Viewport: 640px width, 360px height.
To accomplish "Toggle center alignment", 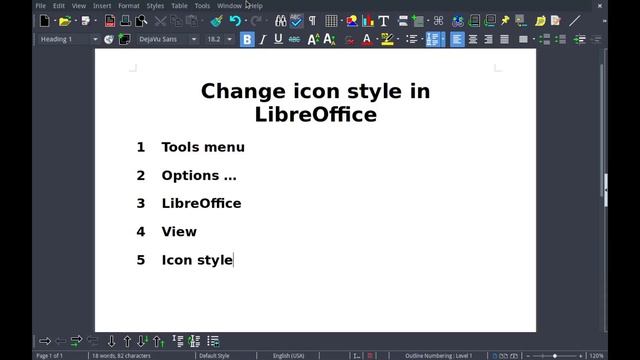I will coord(473,39).
